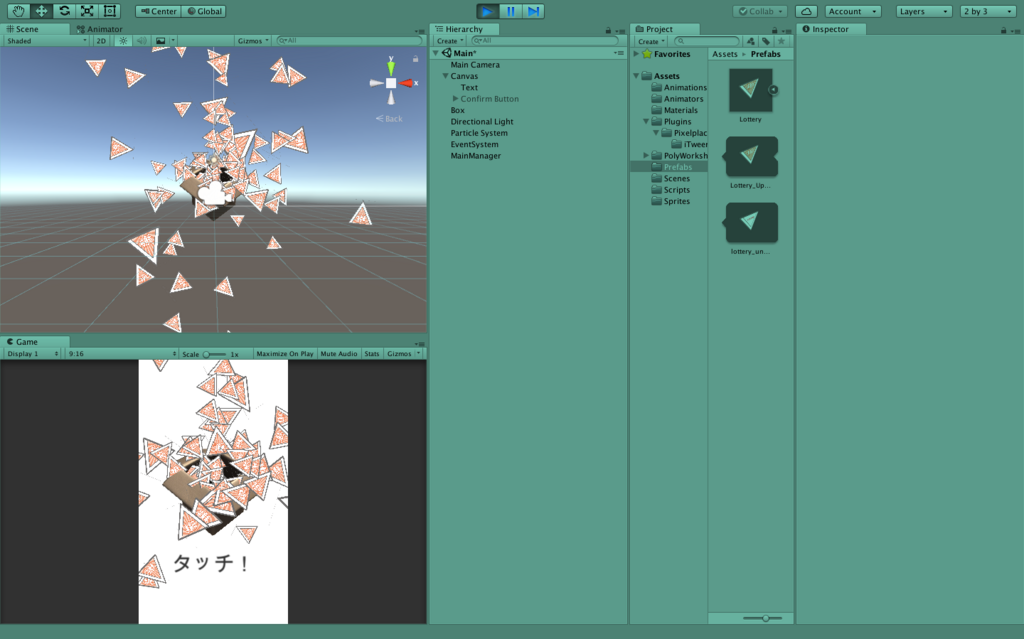Adjust the Game view Scale slider
Image resolution: width=1024 pixels, height=639 pixels.
coord(214,354)
